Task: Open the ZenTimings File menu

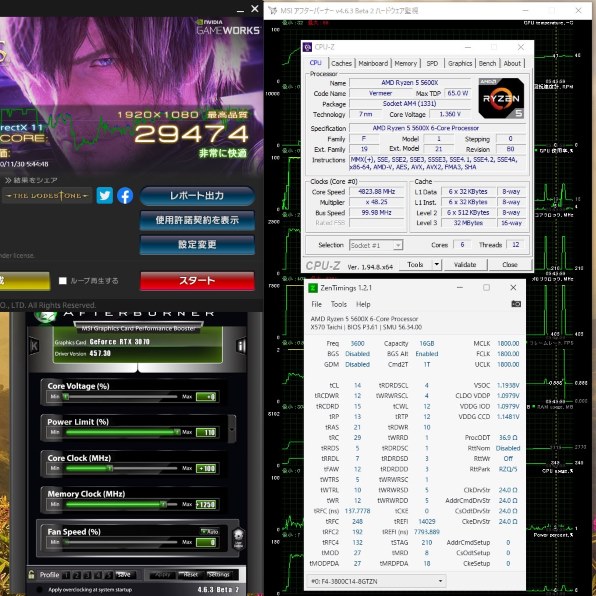Action: click(x=316, y=304)
